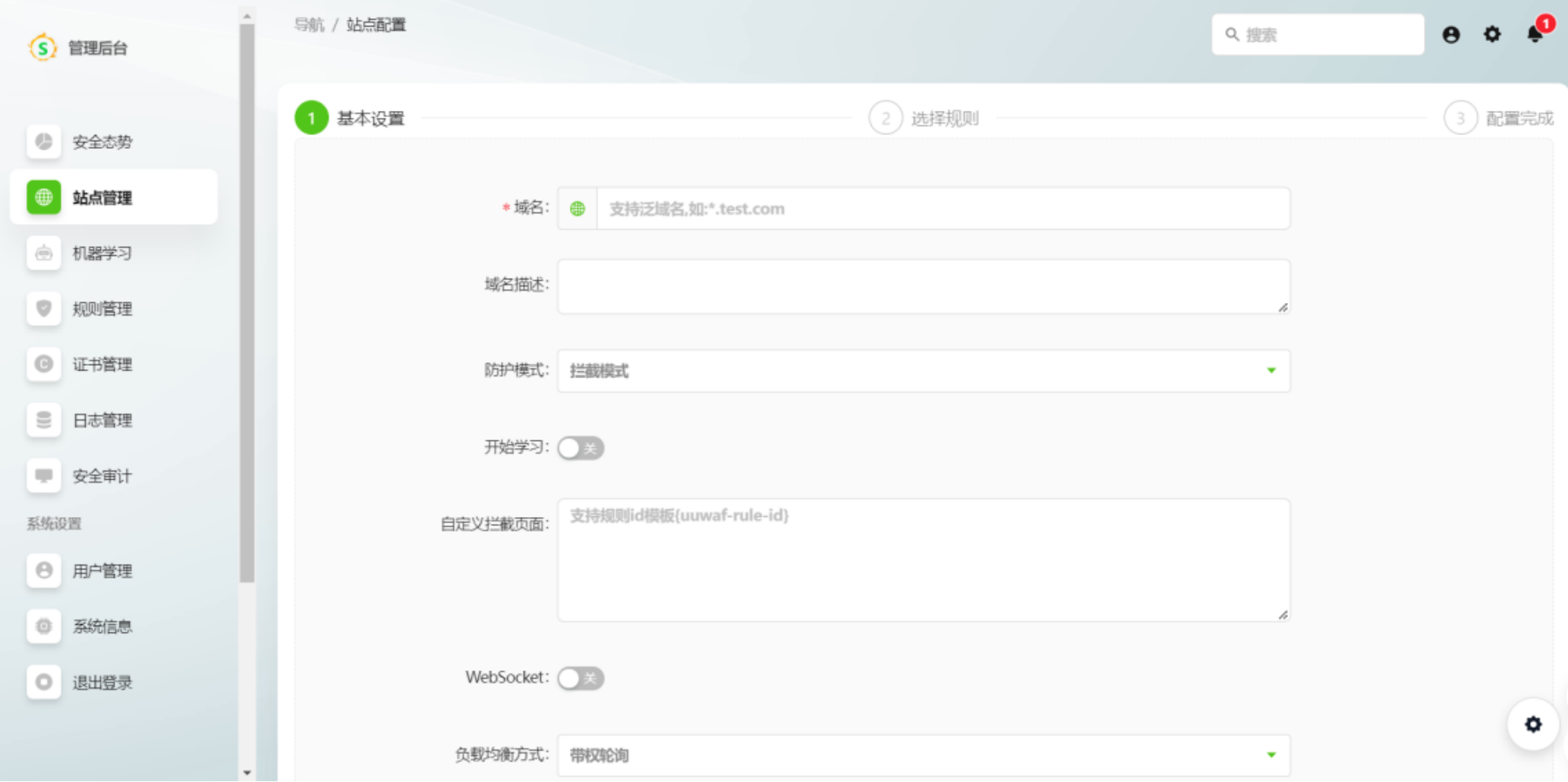Go to 用户管理 in the sidebar
This screenshot has height=782, width=1568.
point(102,571)
